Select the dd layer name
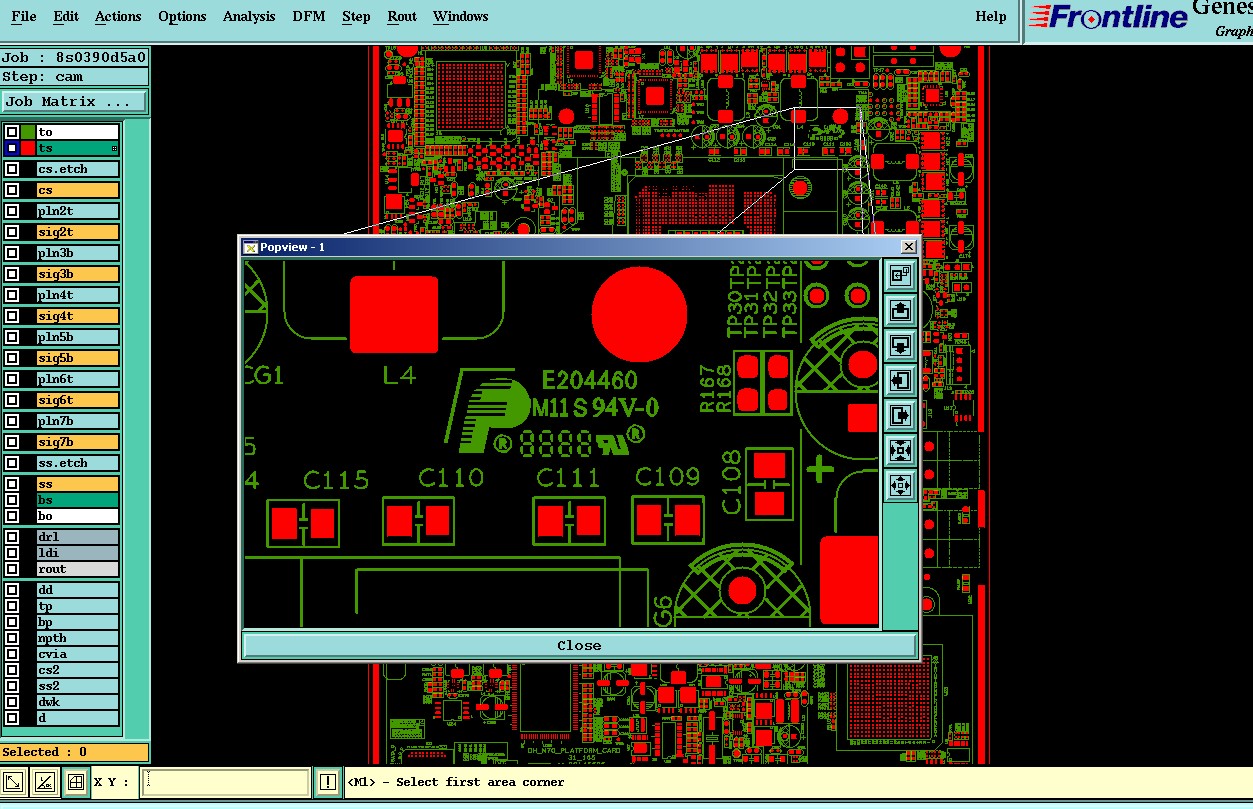The height and width of the screenshot is (809, 1253). click(x=78, y=590)
